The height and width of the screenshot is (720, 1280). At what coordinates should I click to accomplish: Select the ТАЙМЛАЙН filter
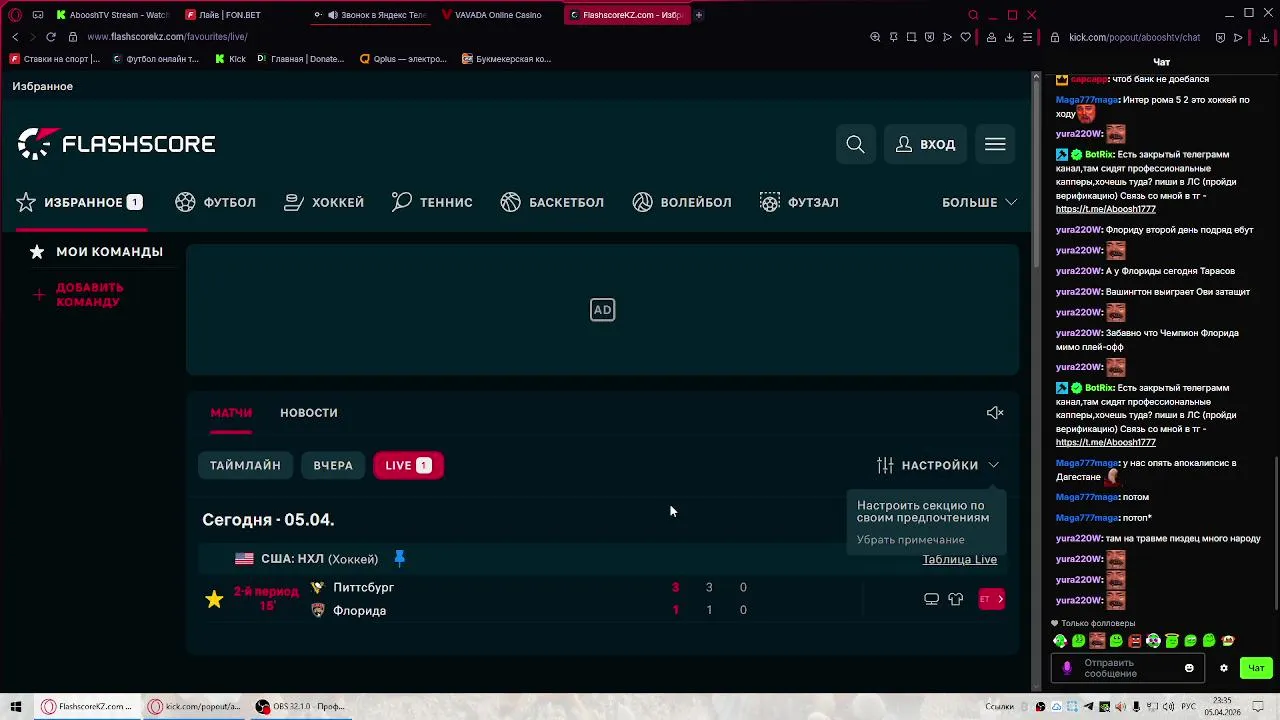click(x=245, y=465)
